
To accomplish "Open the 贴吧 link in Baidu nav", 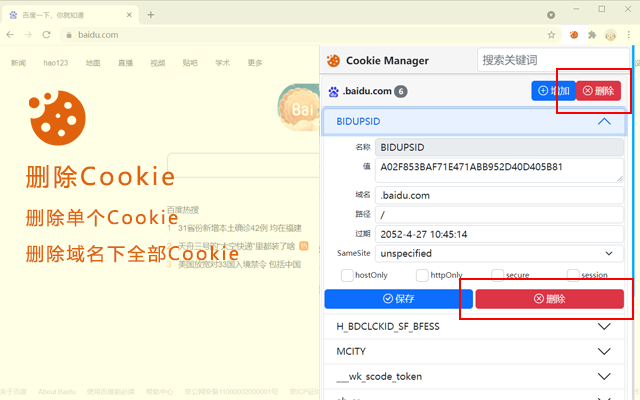I will [x=190, y=63].
